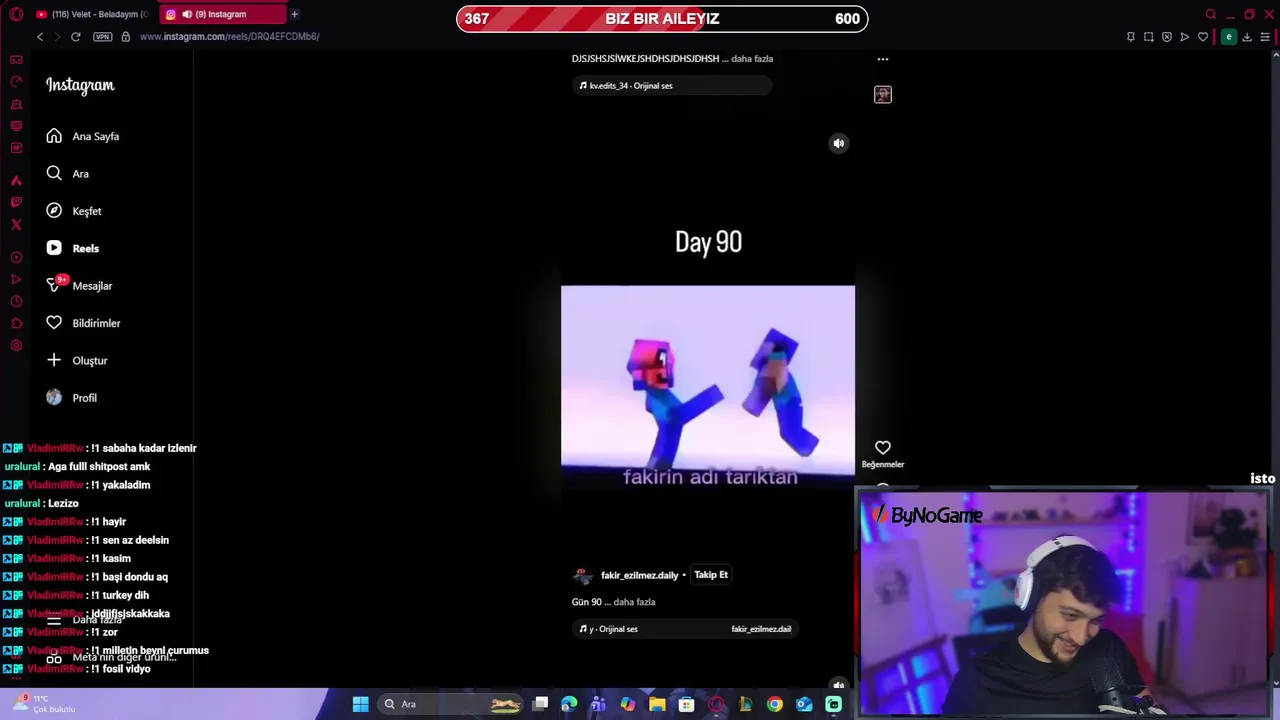Click the Takip Et follow button
Viewport: 1280px width, 720px height.
coord(711,574)
